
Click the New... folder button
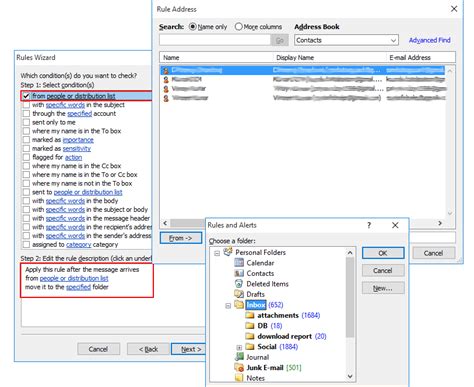pos(383,288)
